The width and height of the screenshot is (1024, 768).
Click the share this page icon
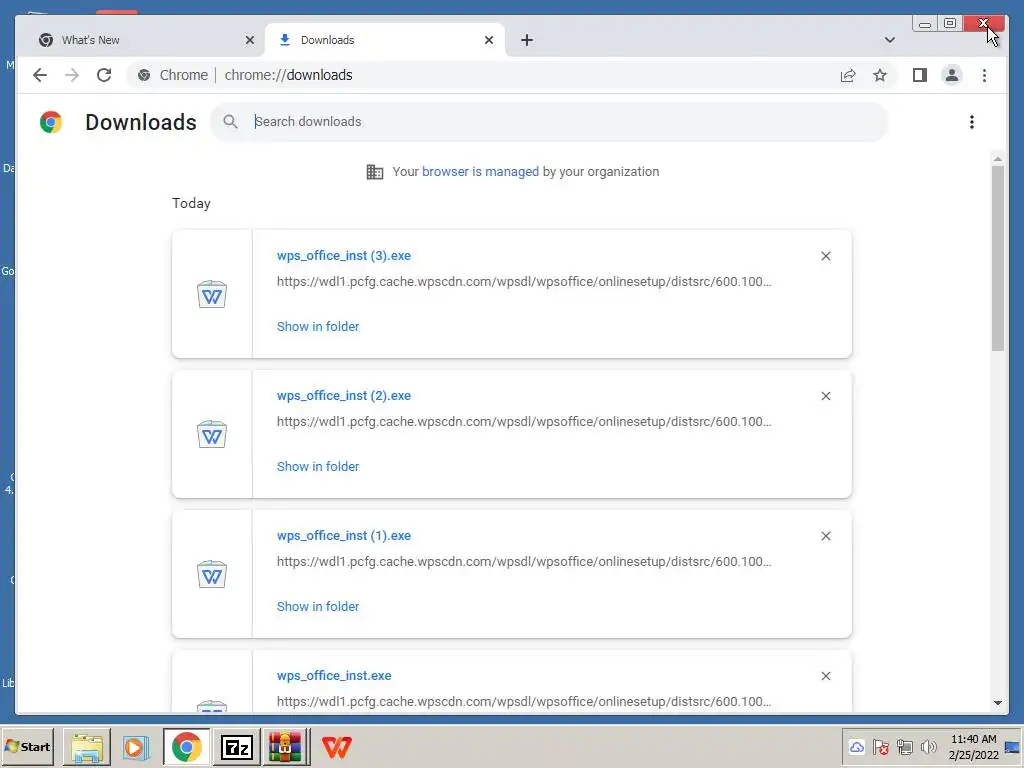point(848,75)
